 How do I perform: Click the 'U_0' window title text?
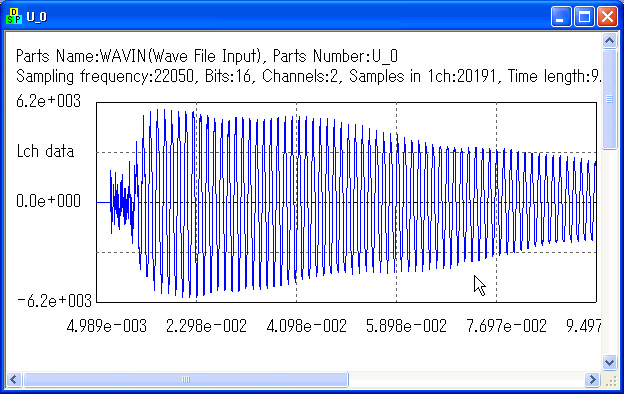point(37,17)
